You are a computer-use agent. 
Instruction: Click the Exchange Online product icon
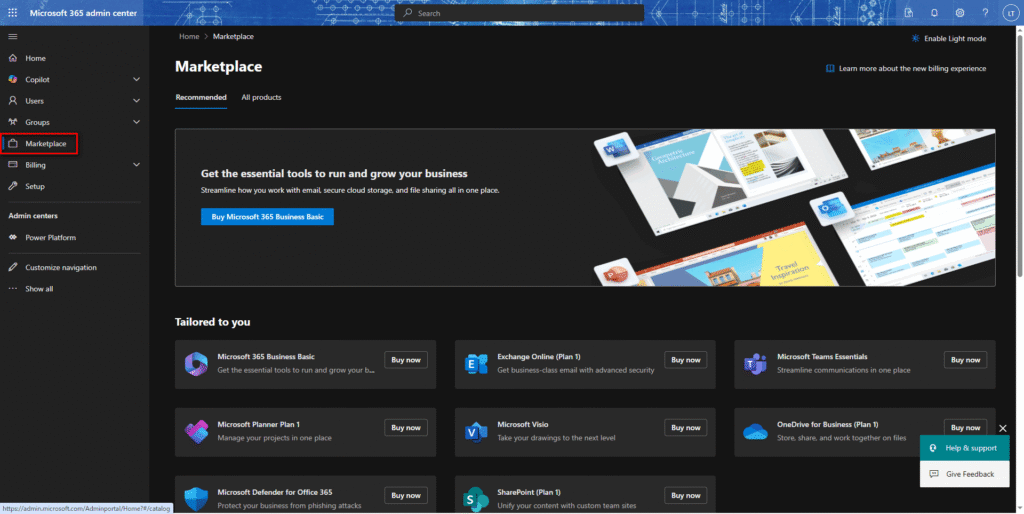475,364
